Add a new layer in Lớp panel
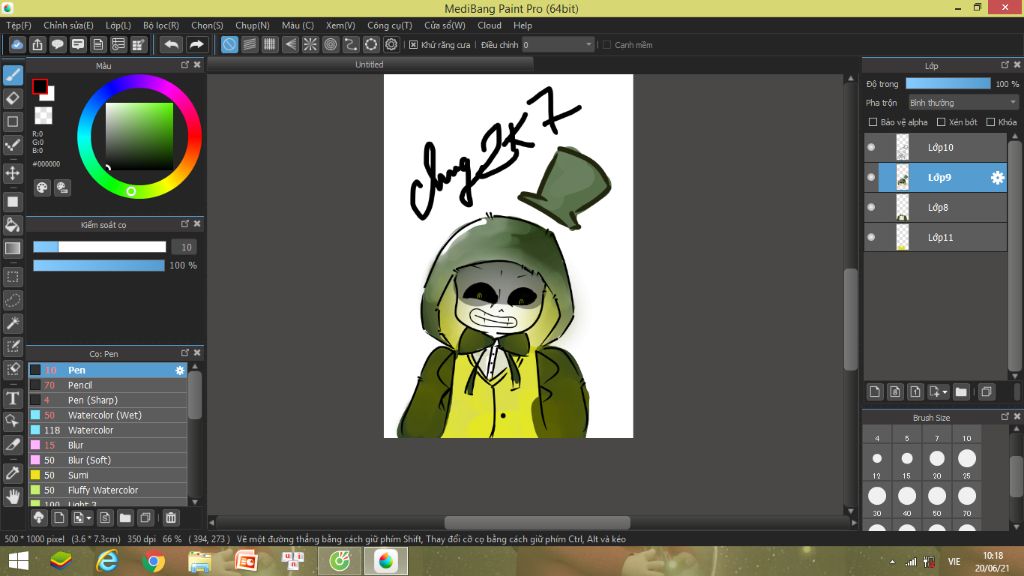This screenshot has height=576, width=1024. 874,392
